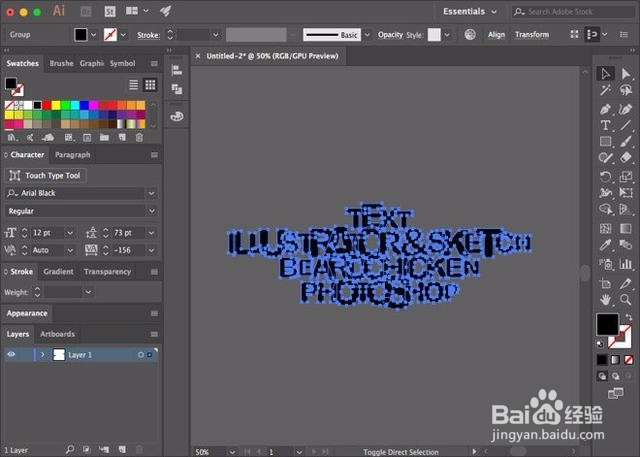Switch to the Brushes panel tab
640x457 pixels.
[x=62, y=63]
